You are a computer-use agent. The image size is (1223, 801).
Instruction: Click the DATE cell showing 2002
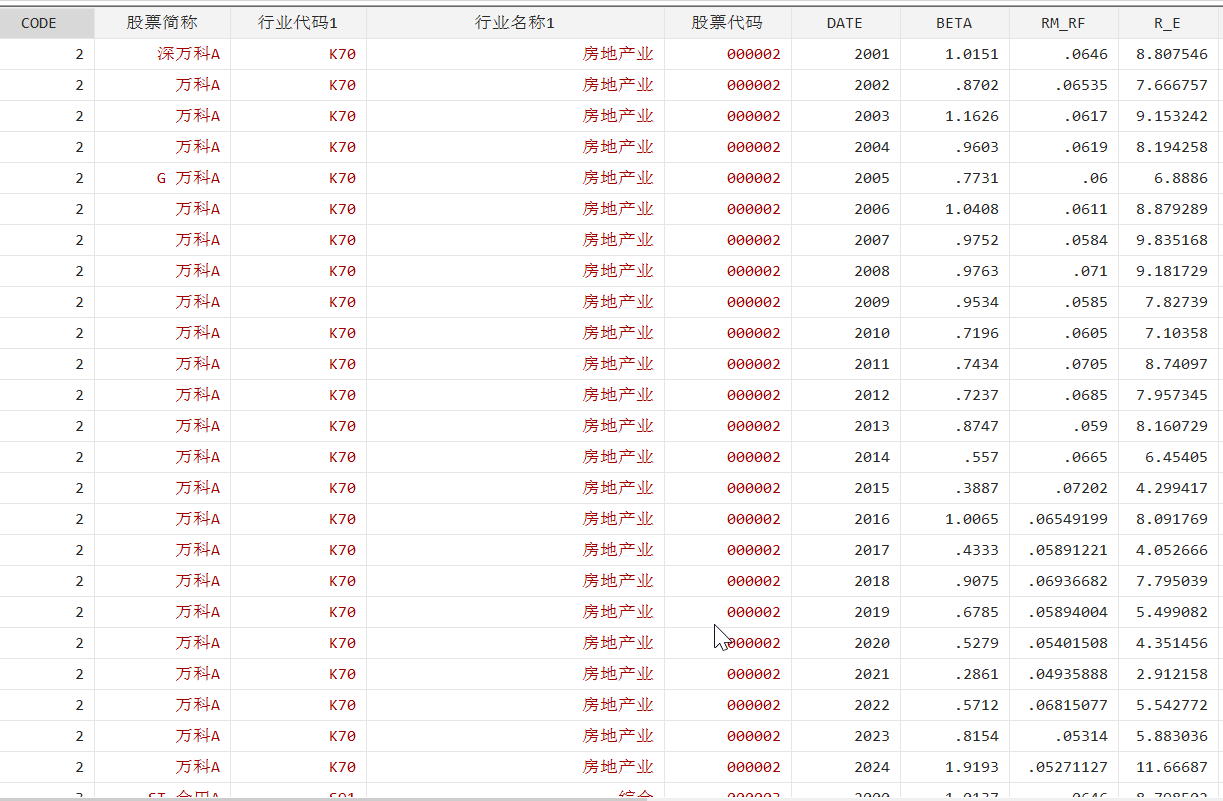(x=845, y=85)
